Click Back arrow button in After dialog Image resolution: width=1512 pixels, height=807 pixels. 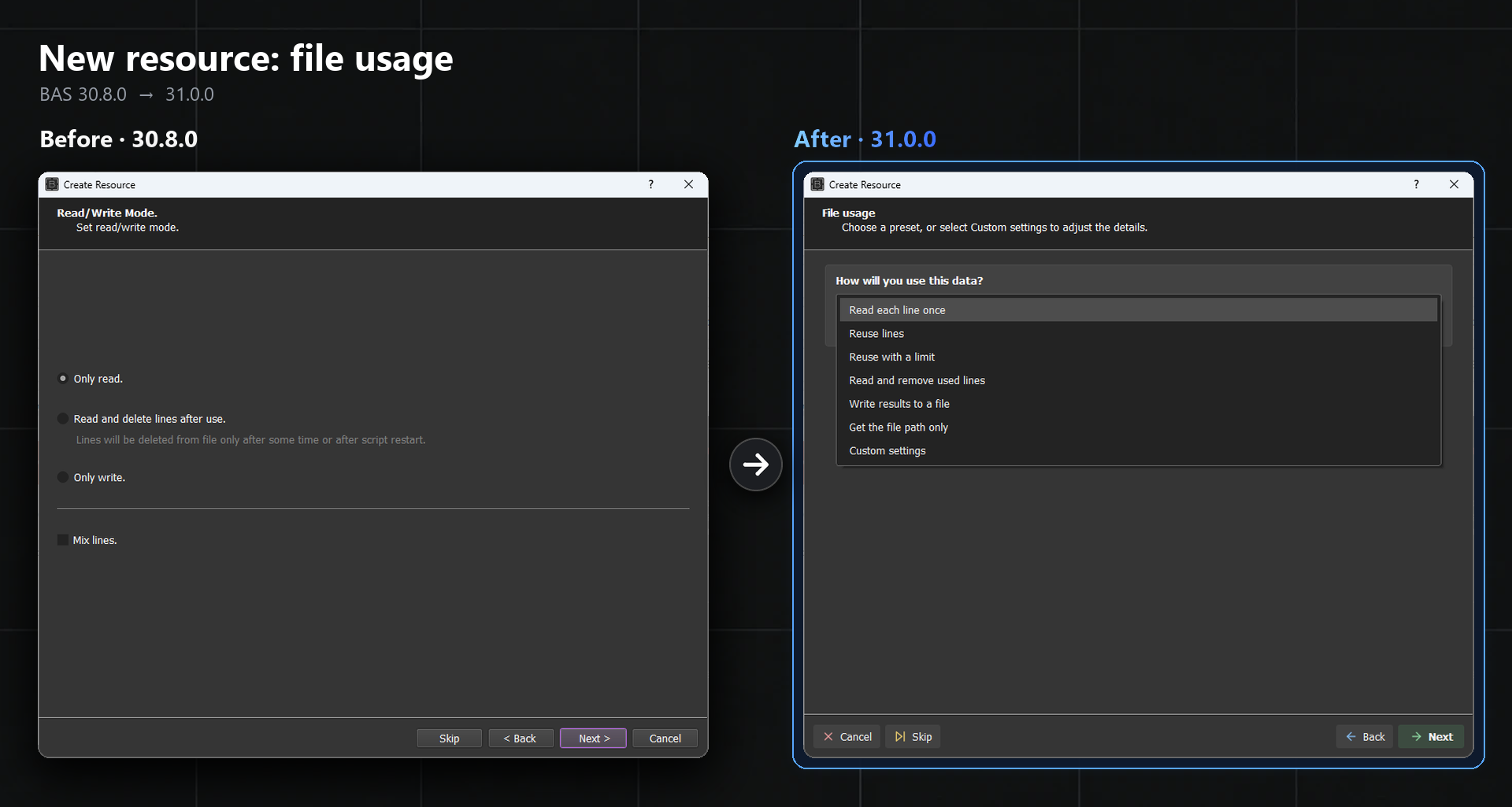tap(1365, 737)
